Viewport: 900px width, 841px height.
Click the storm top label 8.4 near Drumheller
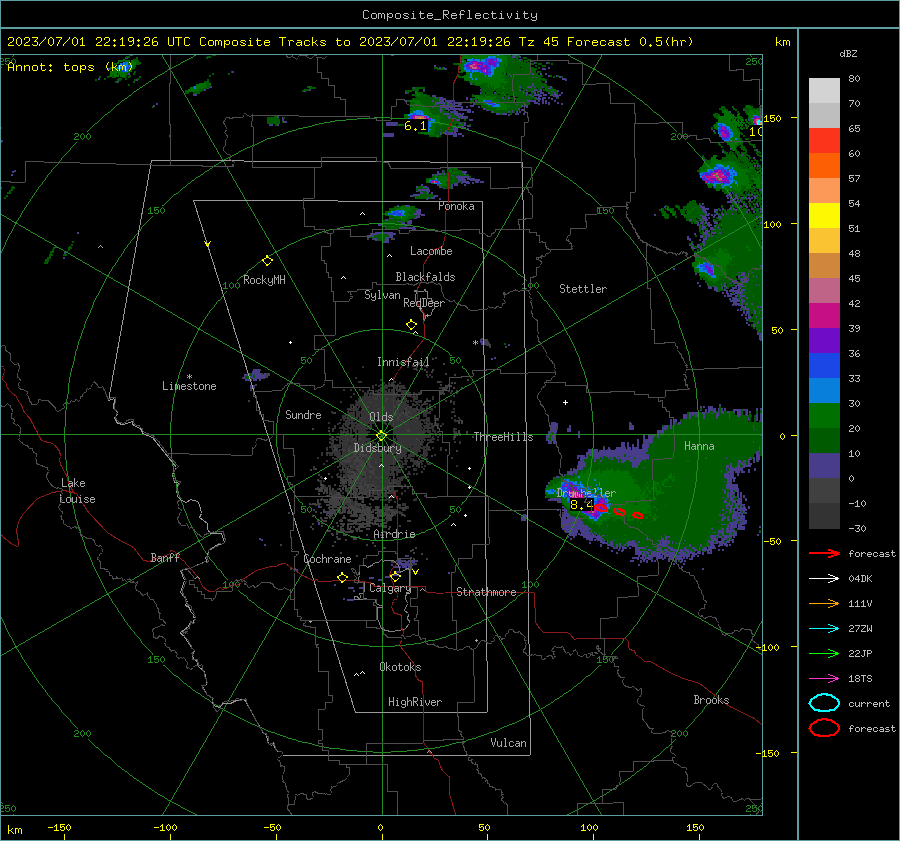click(x=581, y=505)
